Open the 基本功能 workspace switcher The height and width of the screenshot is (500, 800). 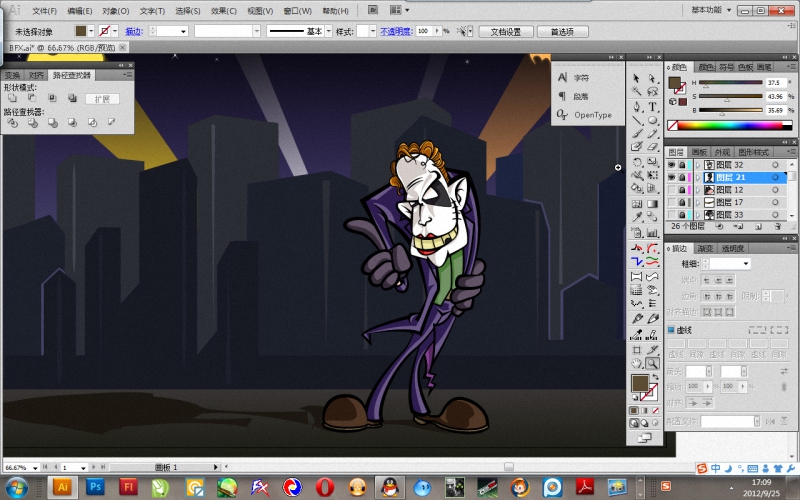click(711, 10)
